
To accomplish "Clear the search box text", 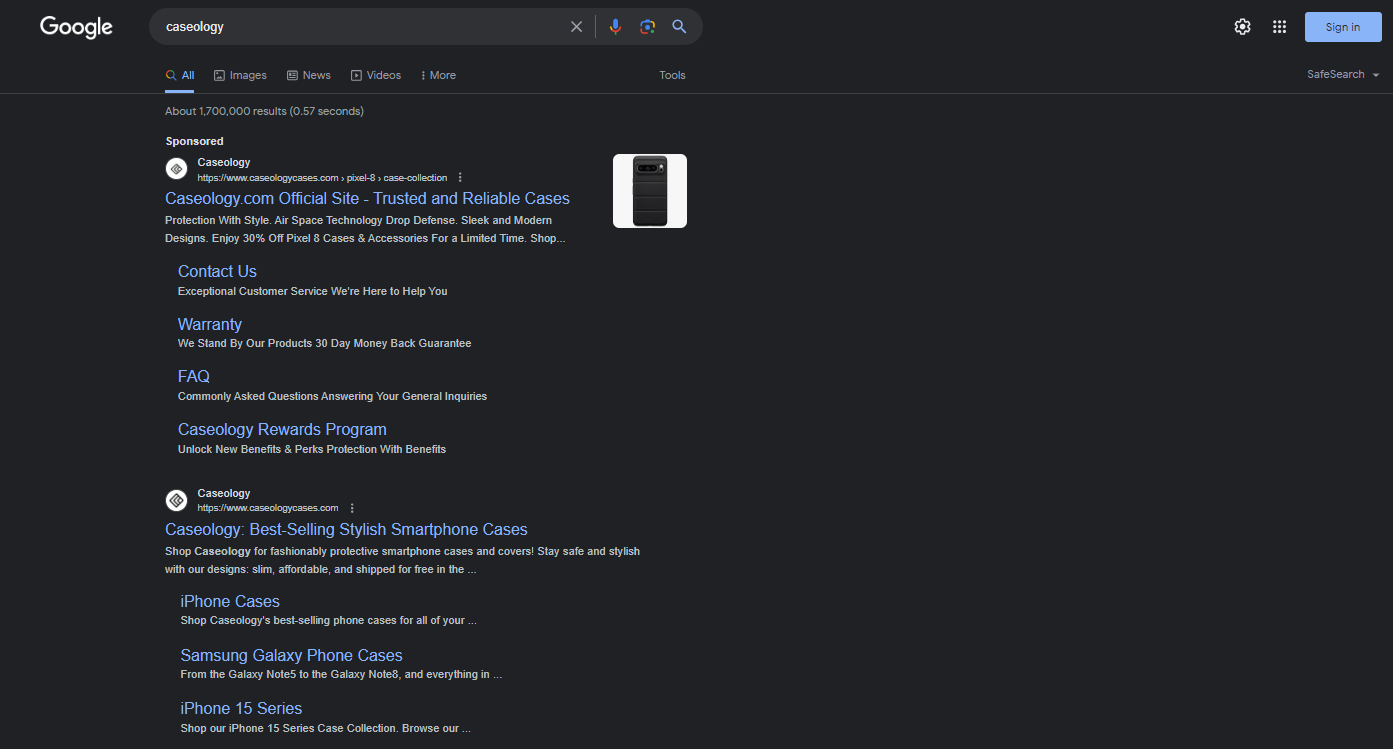I will pos(576,27).
